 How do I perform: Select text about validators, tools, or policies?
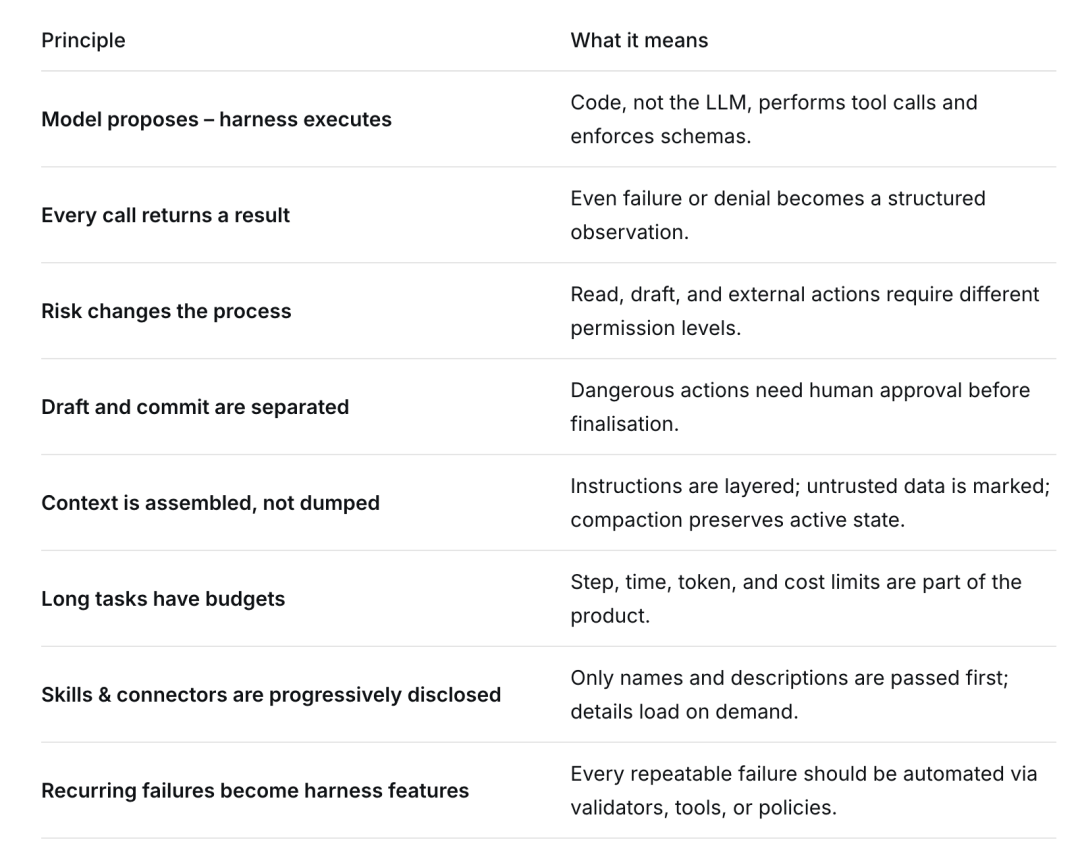click(703, 807)
